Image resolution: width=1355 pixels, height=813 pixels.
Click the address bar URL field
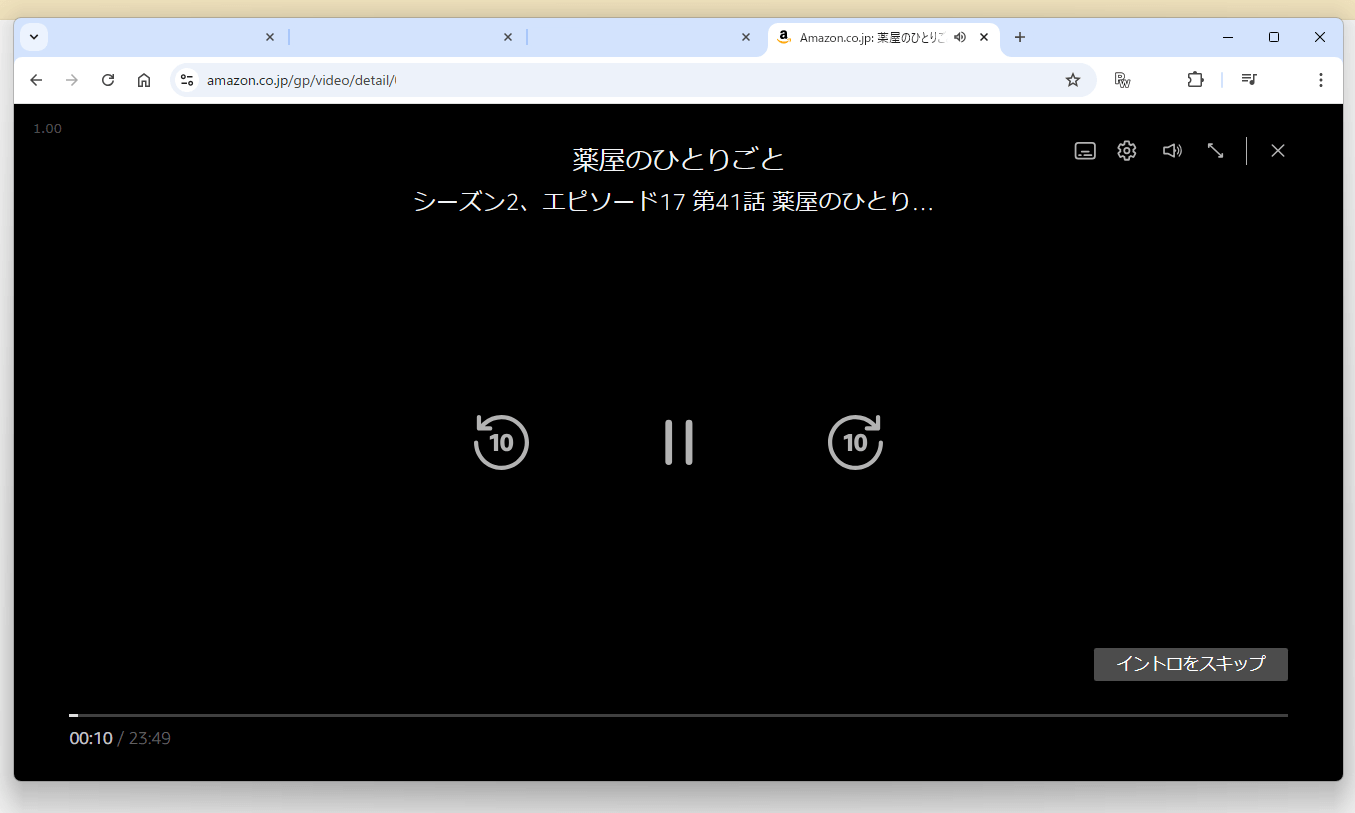pyautogui.click(x=500, y=79)
